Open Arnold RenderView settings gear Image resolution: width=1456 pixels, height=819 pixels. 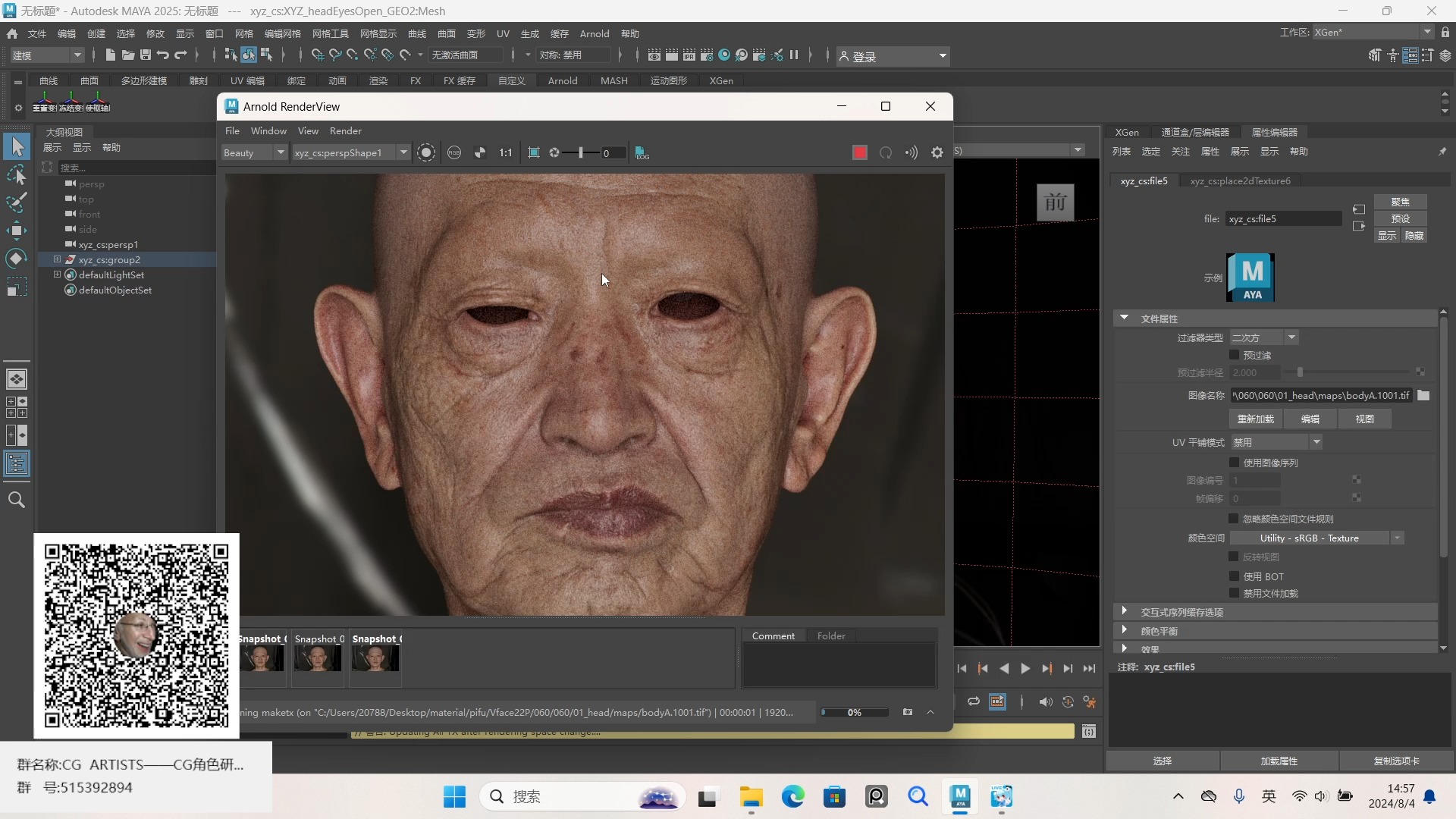(937, 152)
